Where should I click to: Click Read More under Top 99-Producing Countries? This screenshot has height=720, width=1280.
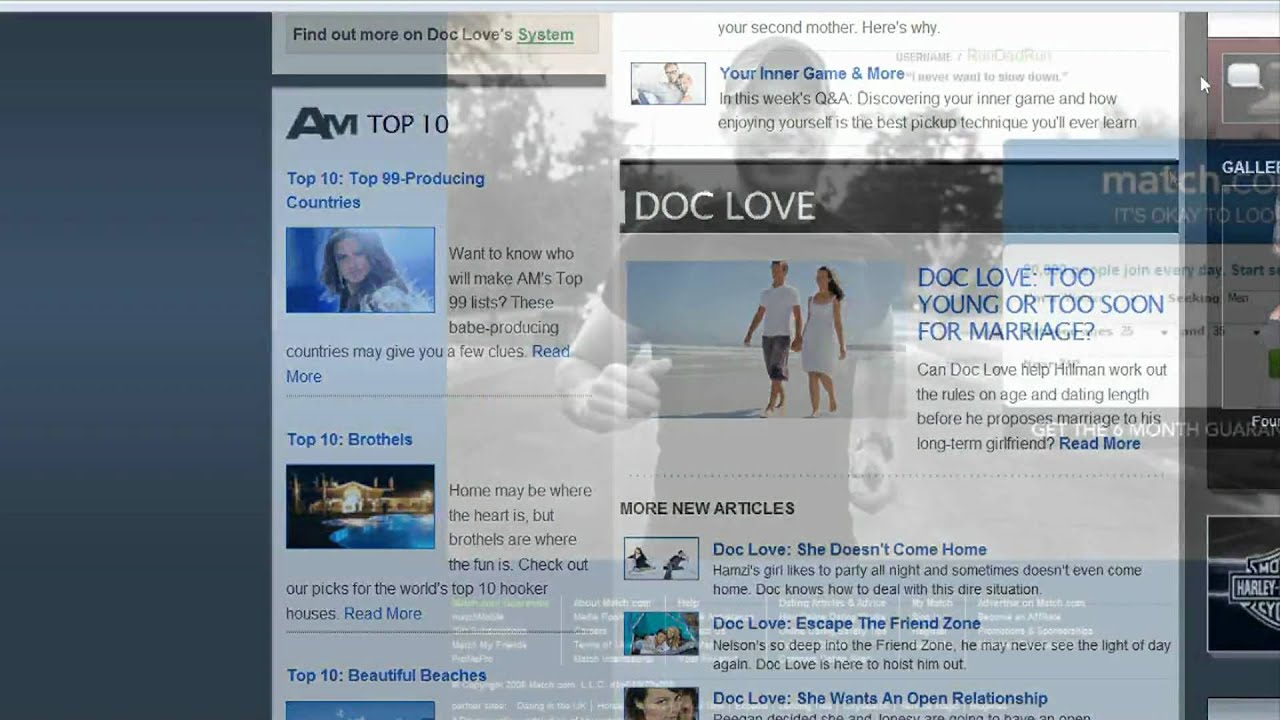pos(428,364)
